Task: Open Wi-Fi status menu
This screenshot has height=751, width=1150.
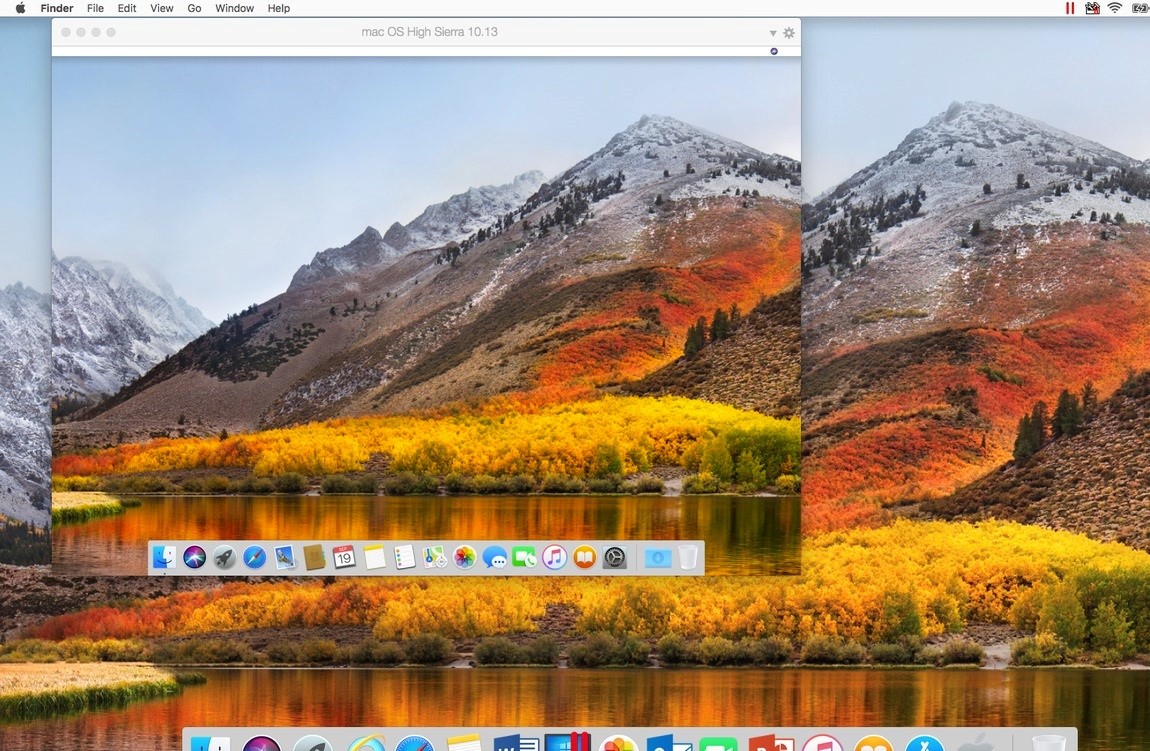Action: point(1115,8)
